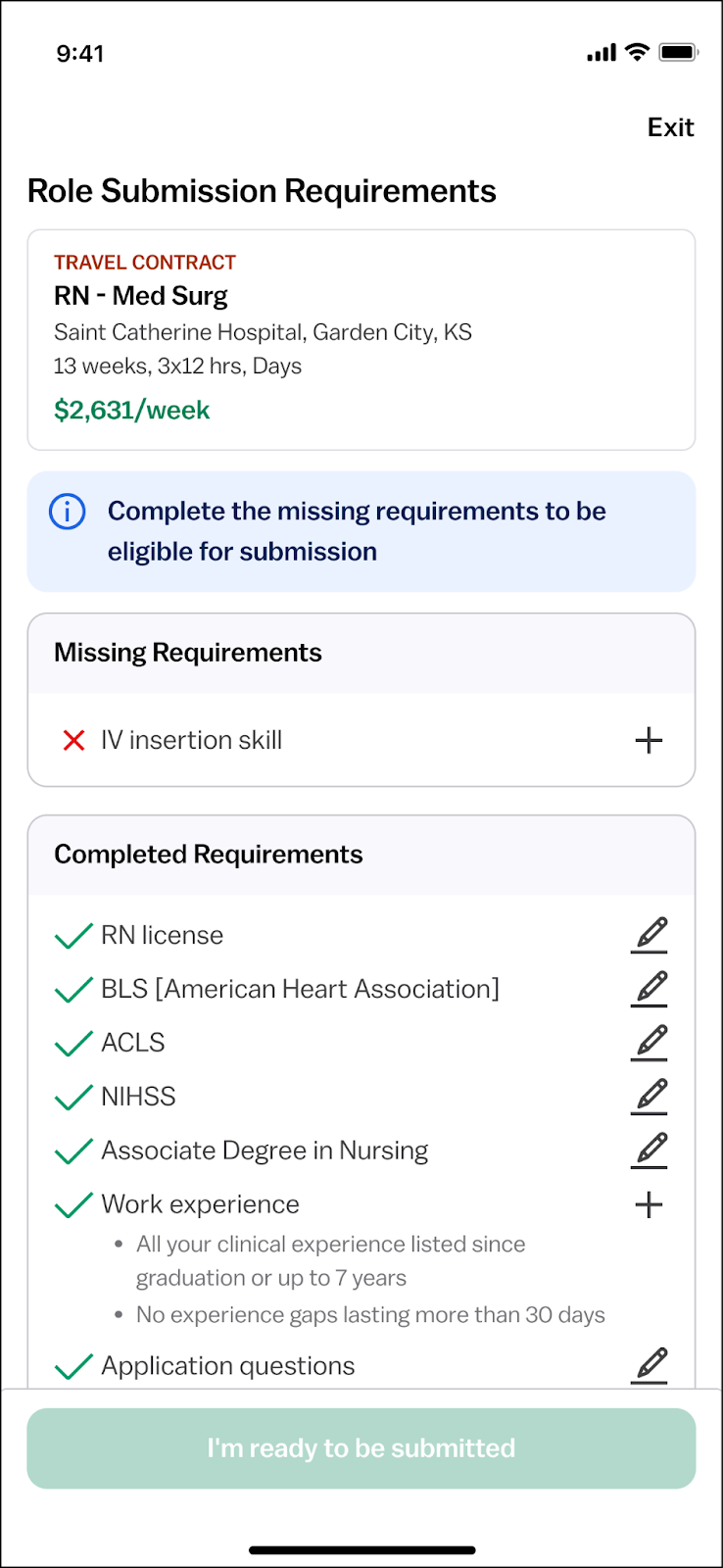This screenshot has width=723, height=1568.
Task: Click the $2,631/week pay rate
Action: click(132, 410)
